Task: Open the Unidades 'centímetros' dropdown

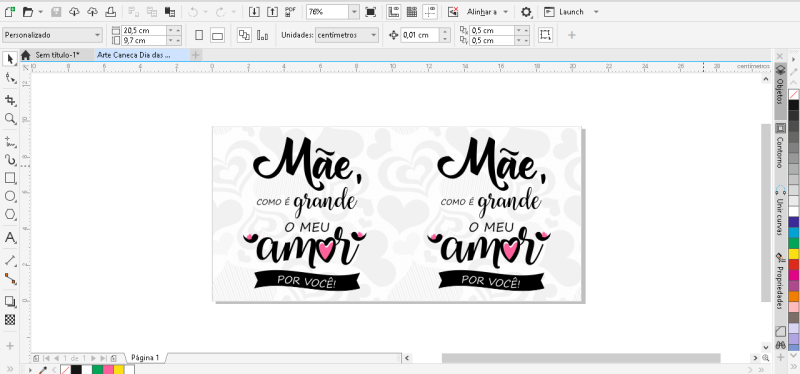Action: (x=347, y=35)
